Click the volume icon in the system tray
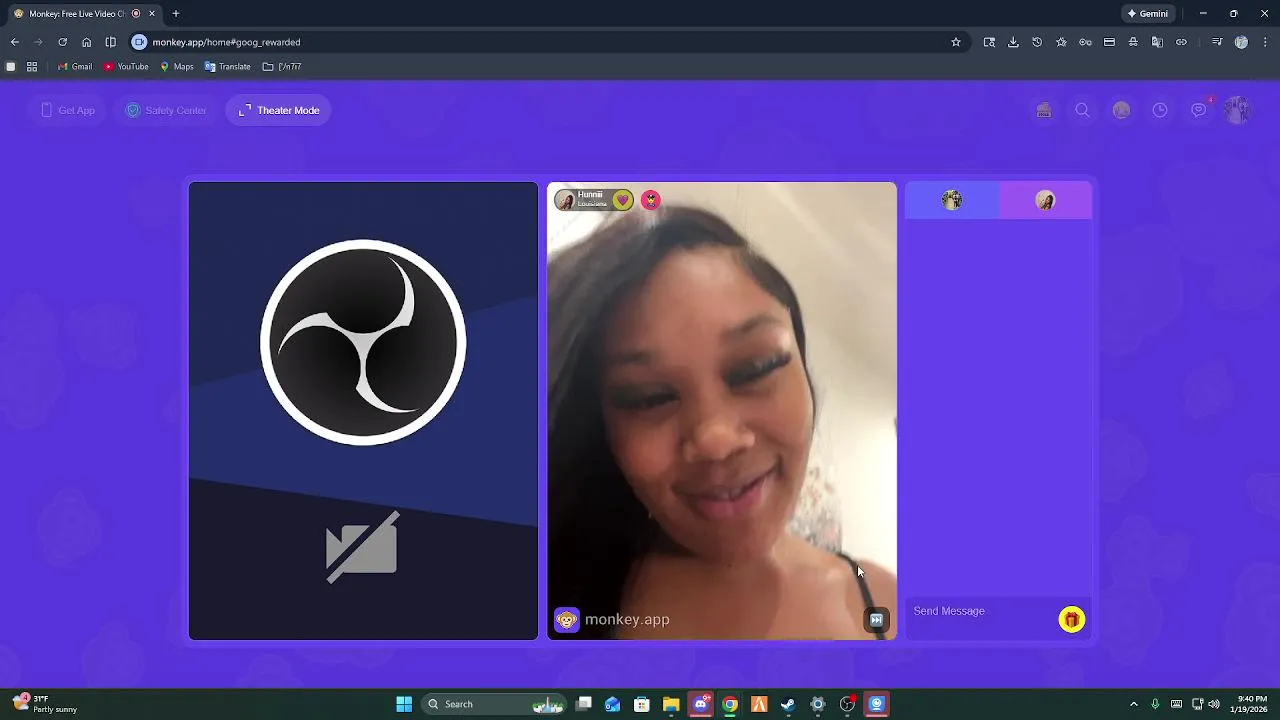 pyautogui.click(x=1215, y=704)
